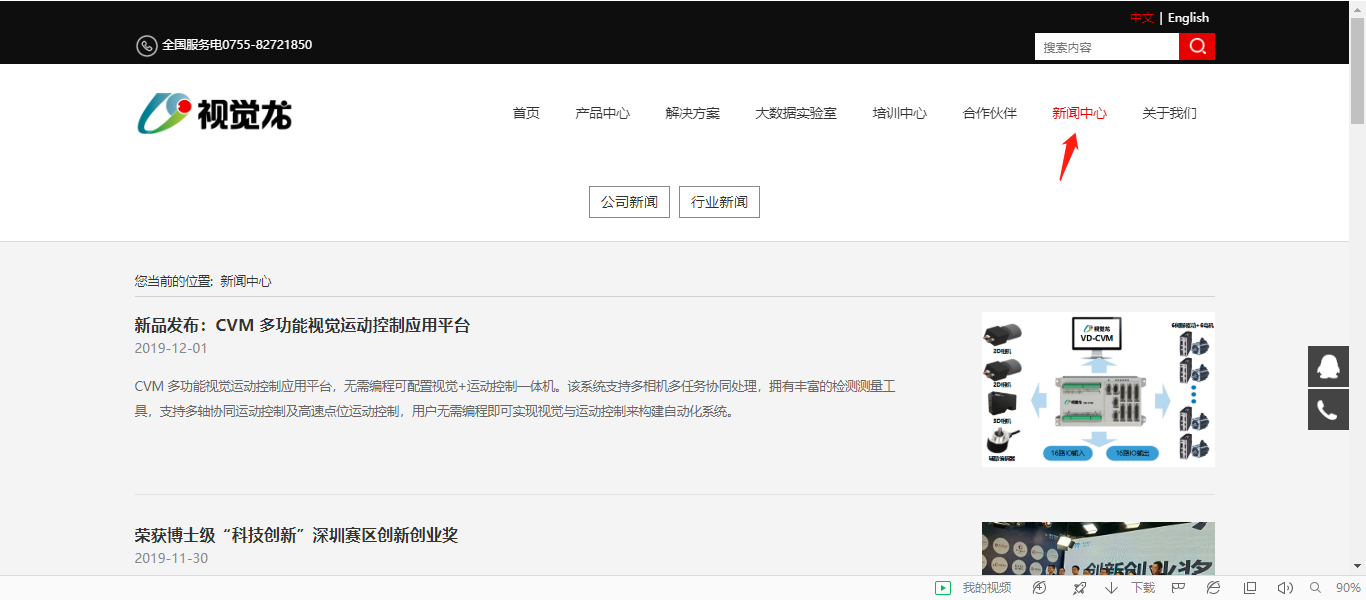1366x600 pixels.
Task: Click the 视觉龙 company logo
Action: [214, 113]
